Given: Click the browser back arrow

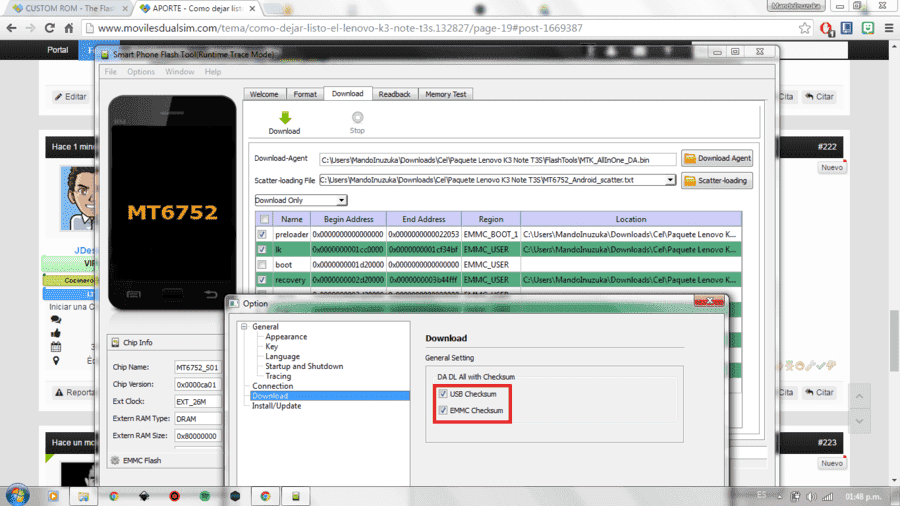Looking at the screenshot, I should pyautogui.click(x=11, y=28).
